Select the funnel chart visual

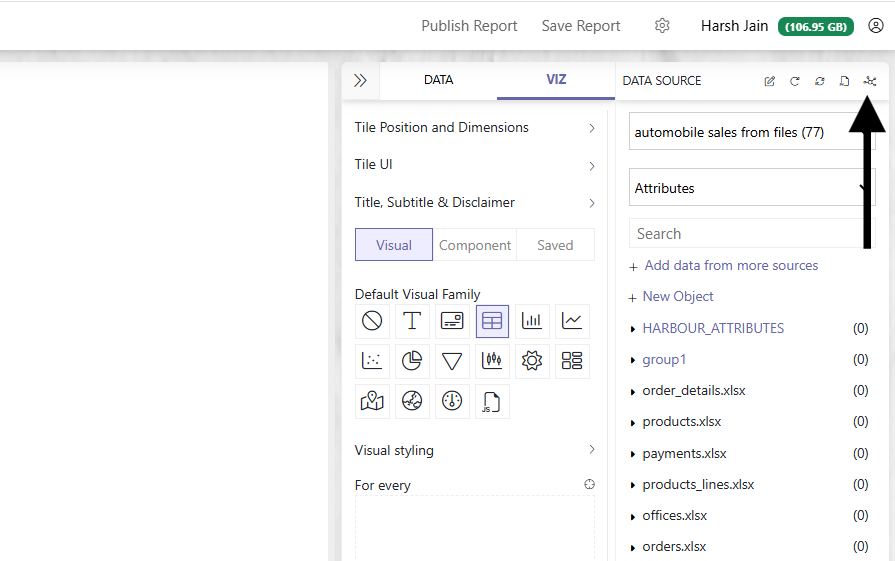(452, 361)
